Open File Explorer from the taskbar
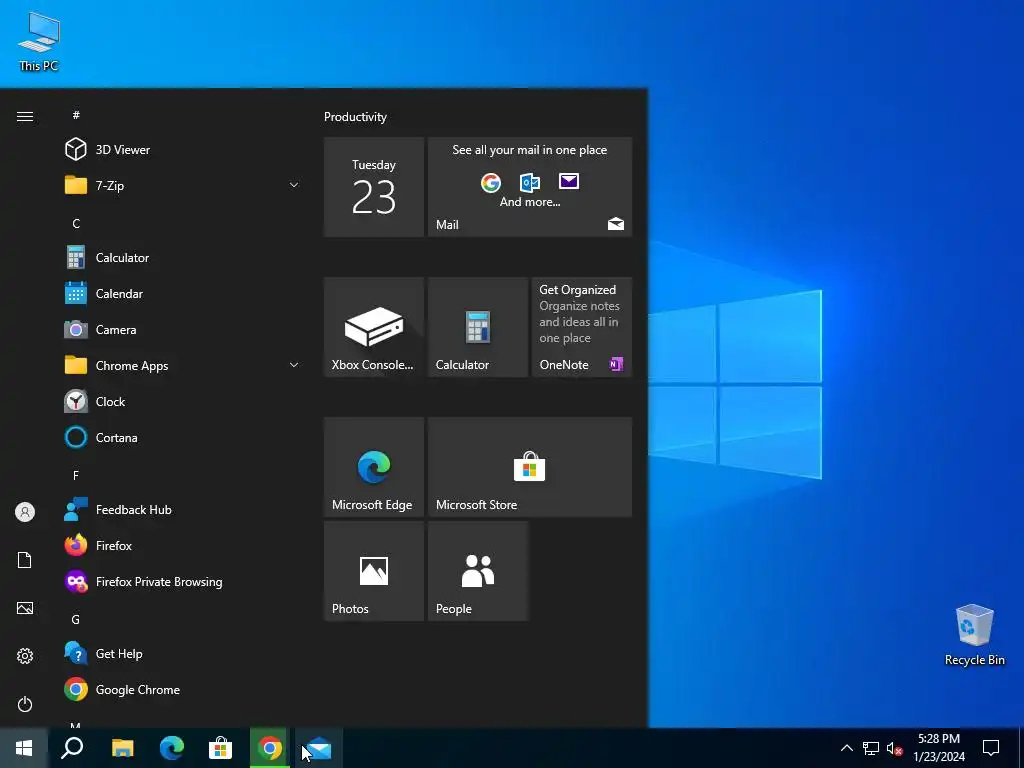1024x768 pixels. 123,748
